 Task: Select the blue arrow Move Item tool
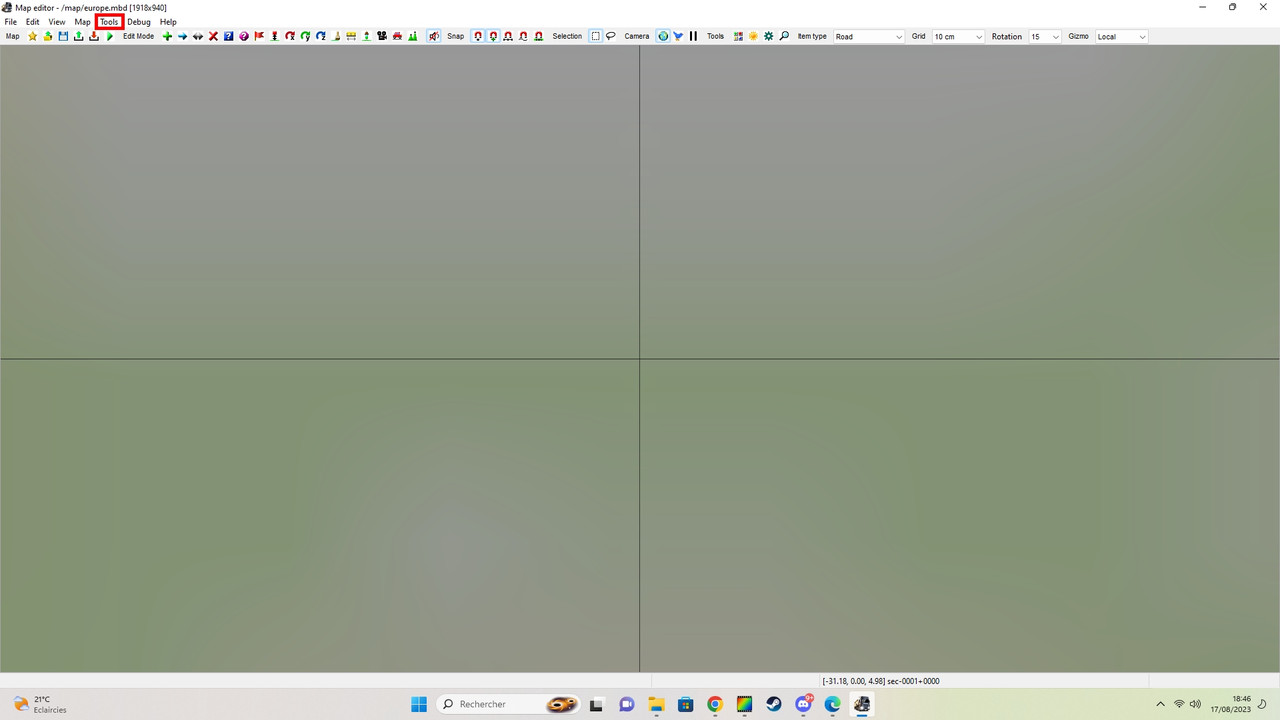182,36
